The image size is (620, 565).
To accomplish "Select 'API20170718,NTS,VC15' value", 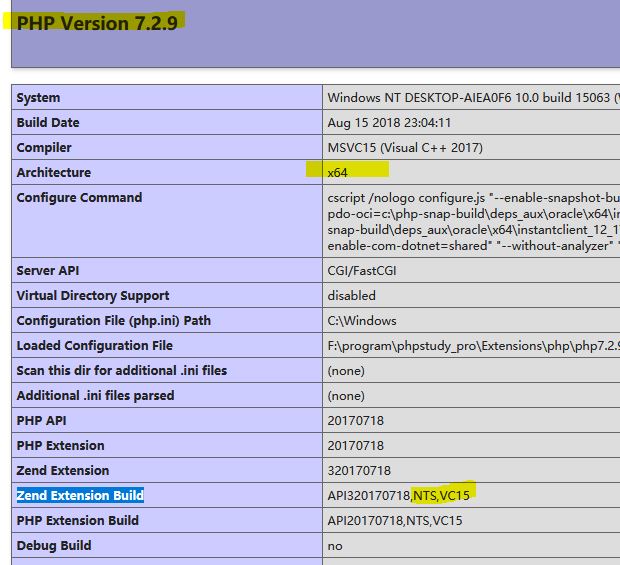I will [395, 521].
